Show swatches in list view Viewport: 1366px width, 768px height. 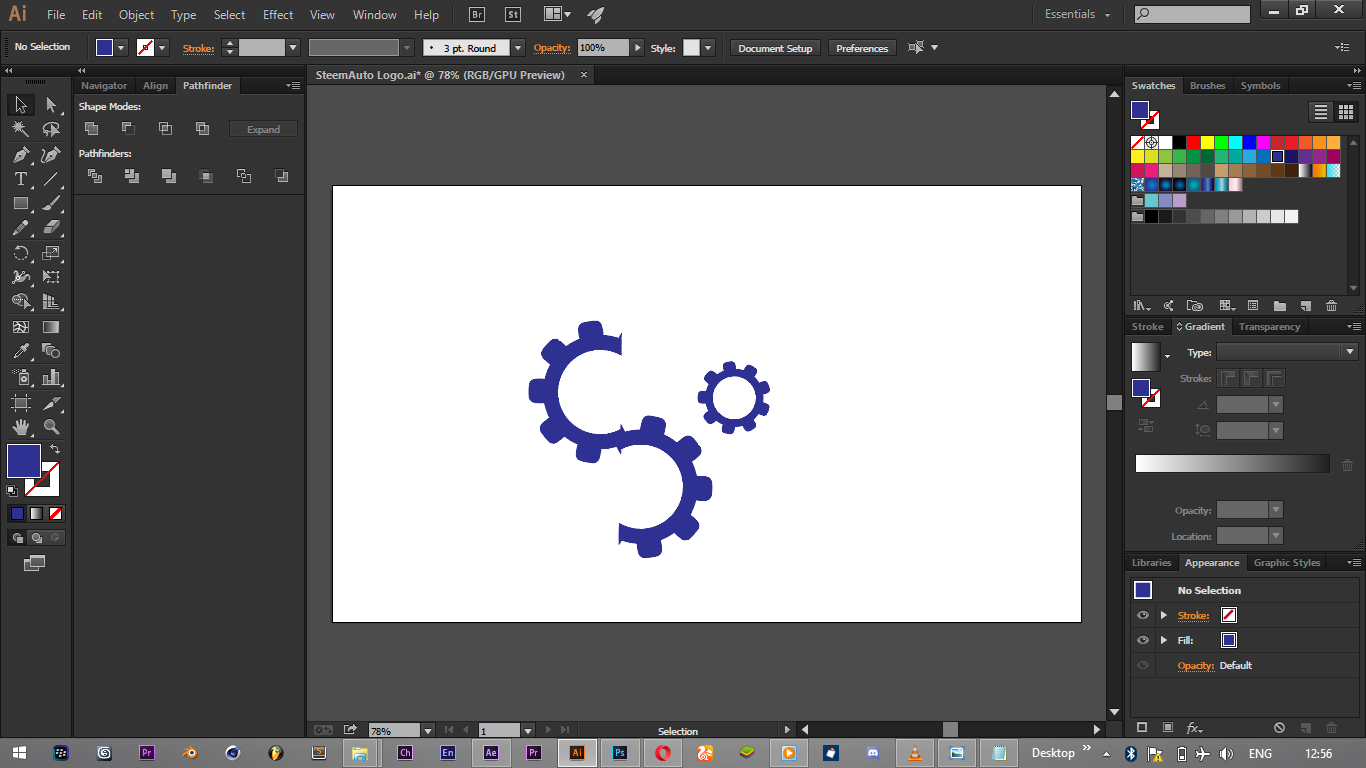[1321, 112]
